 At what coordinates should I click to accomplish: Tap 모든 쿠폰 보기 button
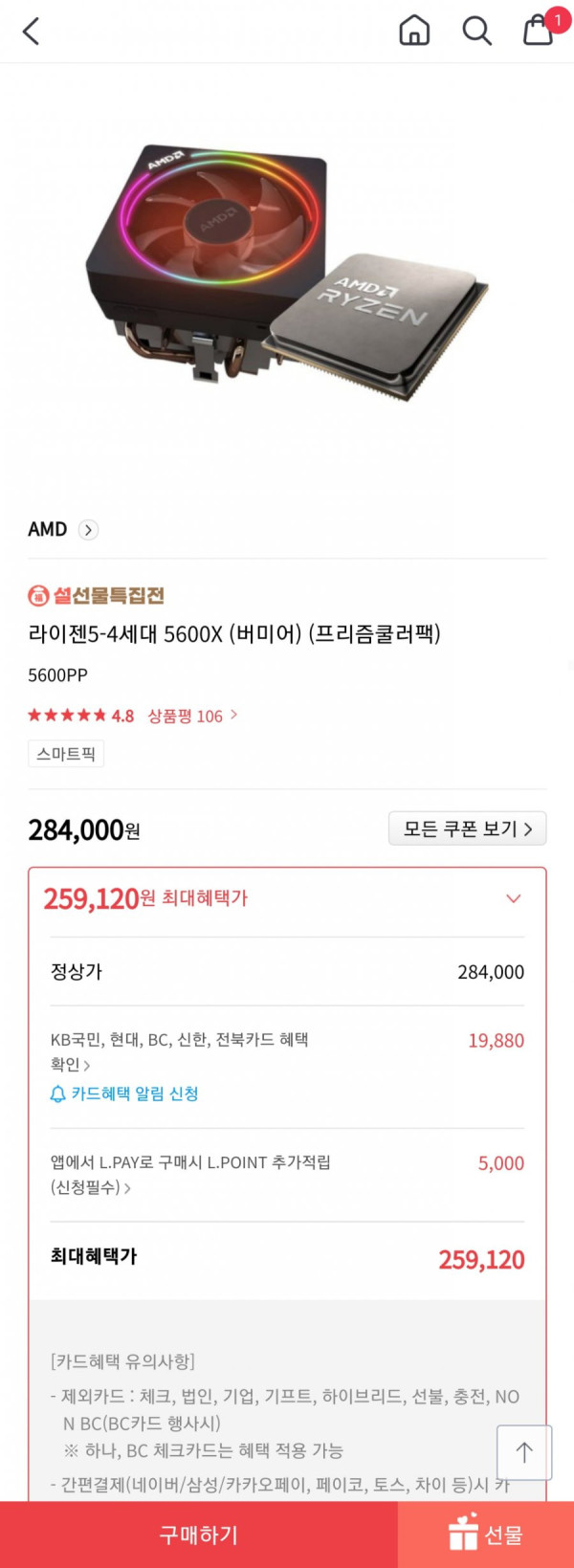pyautogui.click(x=467, y=828)
